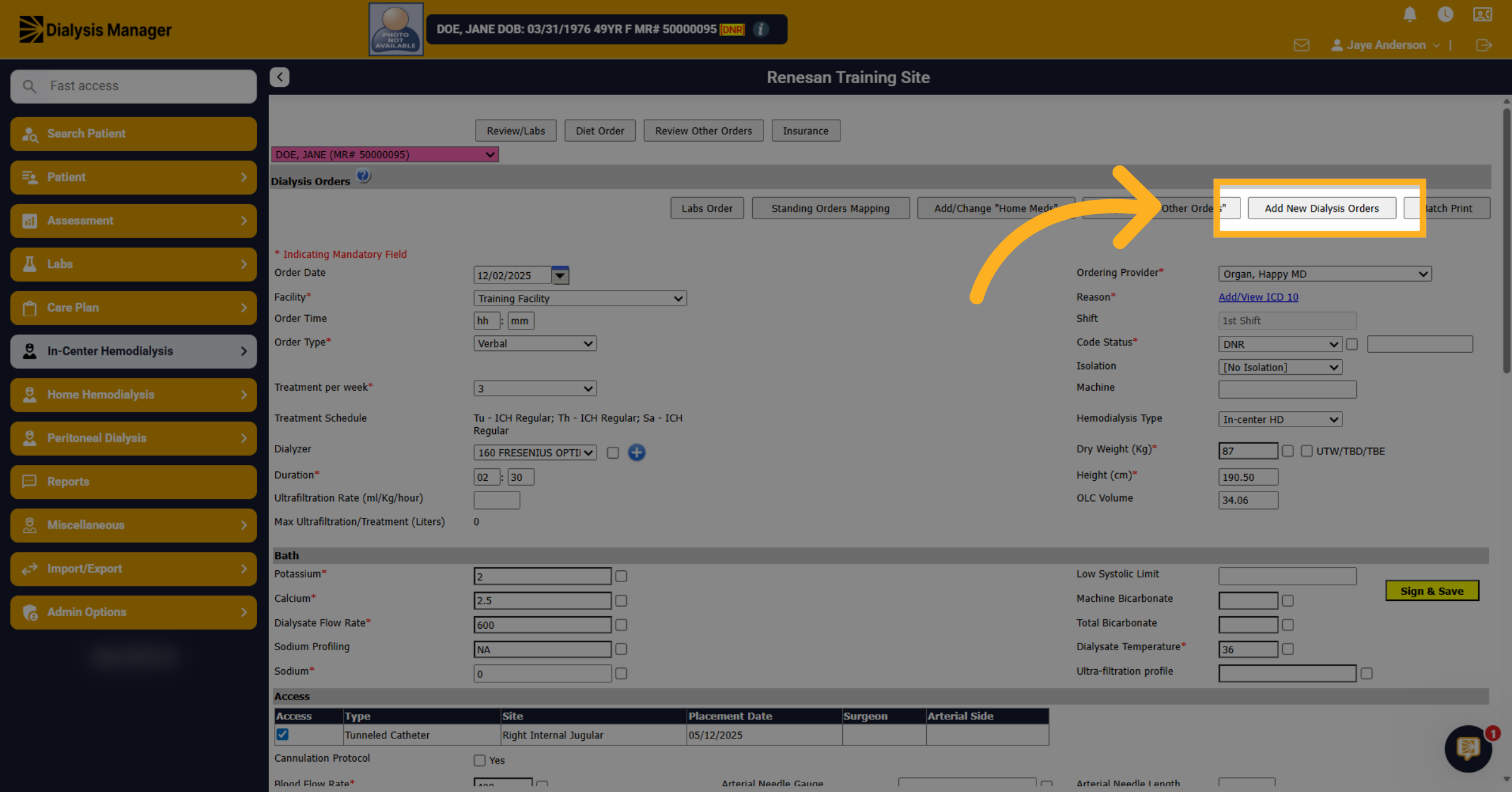
Task: Open the Order Type dropdown
Action: (x=535, y=343)
